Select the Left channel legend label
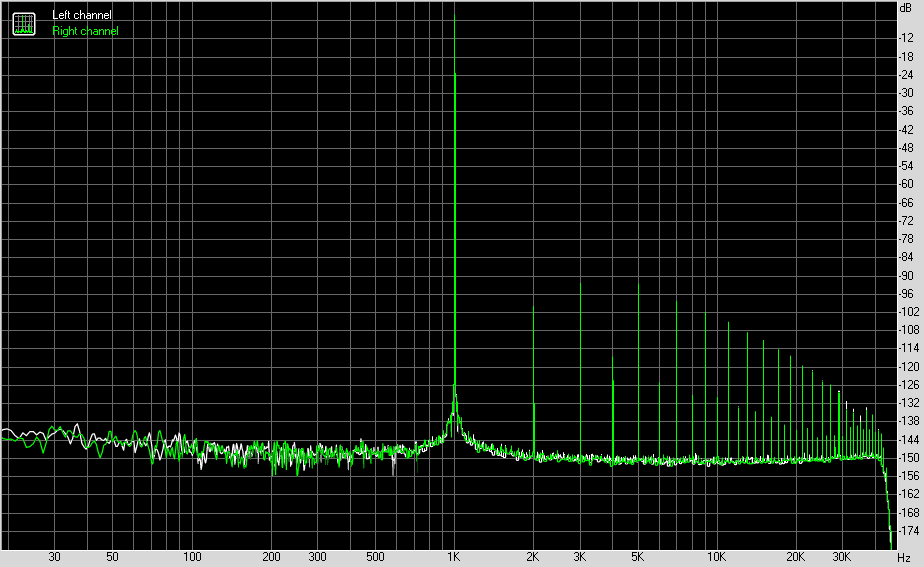Image resolution: width=924 pixels, height=567 pixels. pyautogui.click(x=81, y=15)
